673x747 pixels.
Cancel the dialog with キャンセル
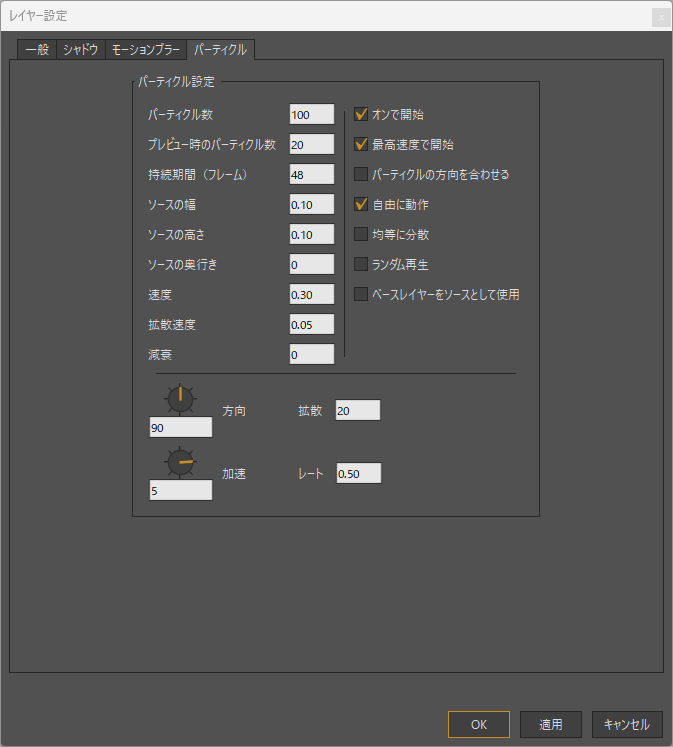pos(627,724)
